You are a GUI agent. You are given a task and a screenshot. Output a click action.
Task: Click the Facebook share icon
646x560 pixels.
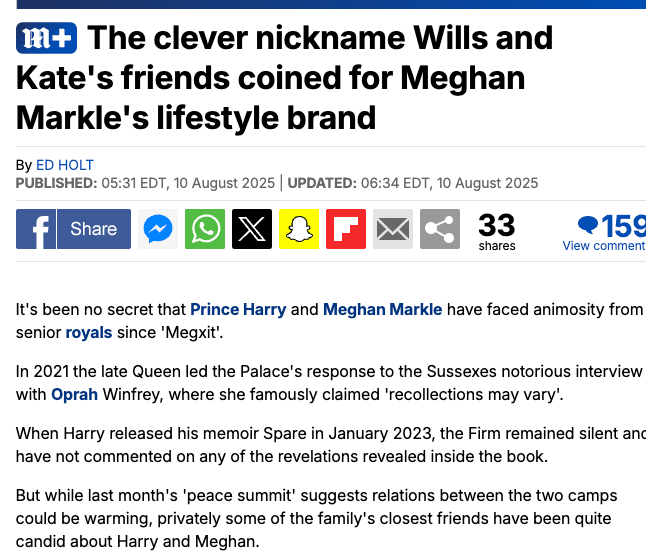[36, 229]
